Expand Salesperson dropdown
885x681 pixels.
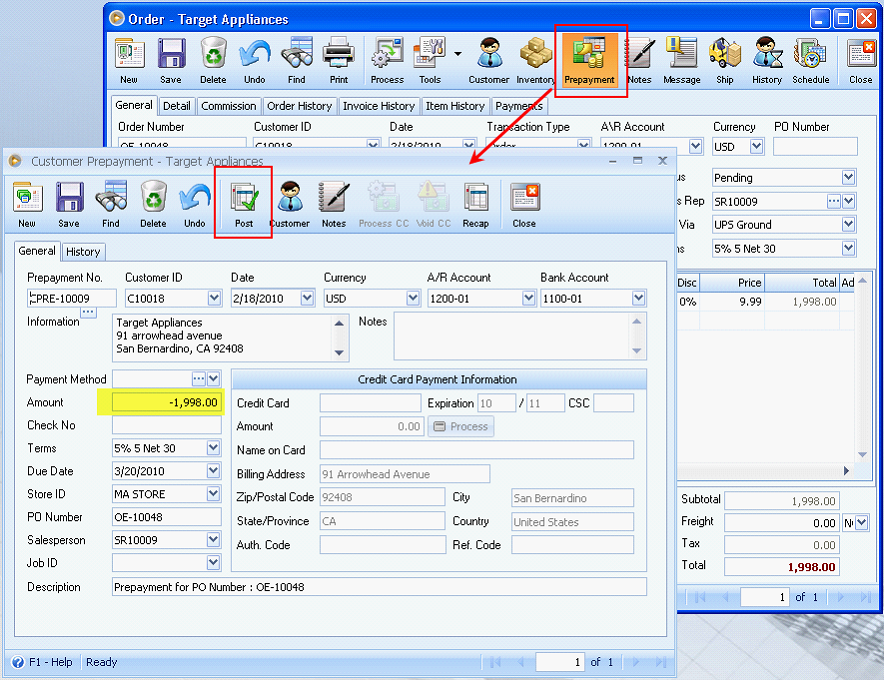[x=213, y=540]
